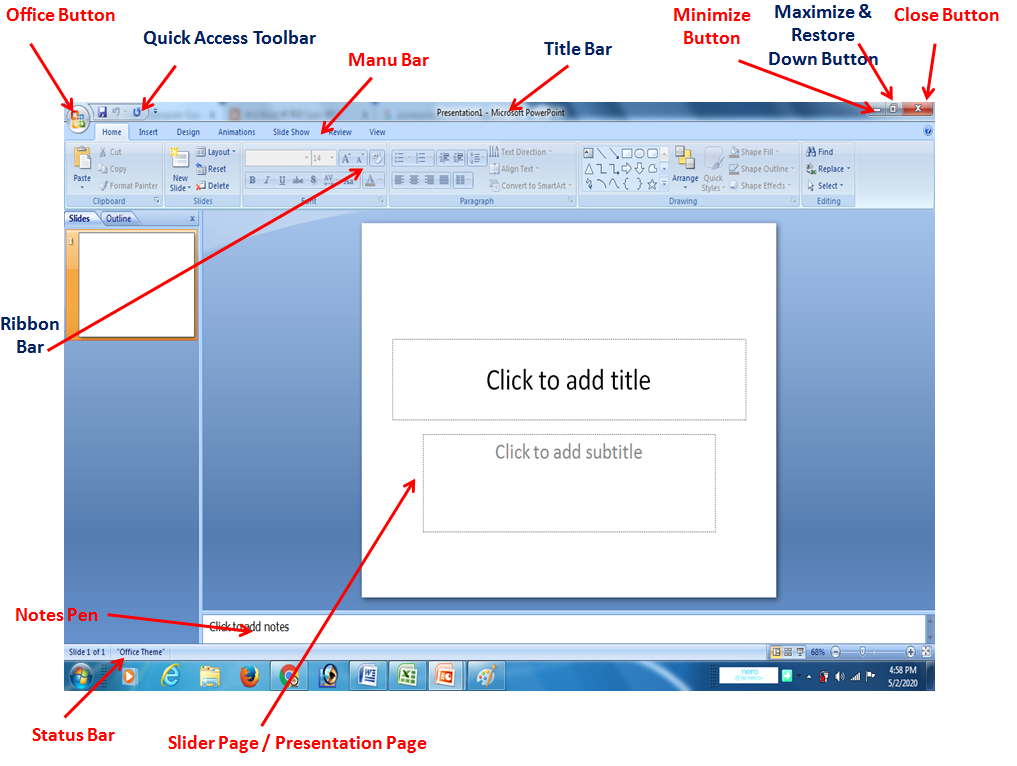Click Convert to SmartArt button
The width and height of the screenshot is (1017, 766).
531,186
